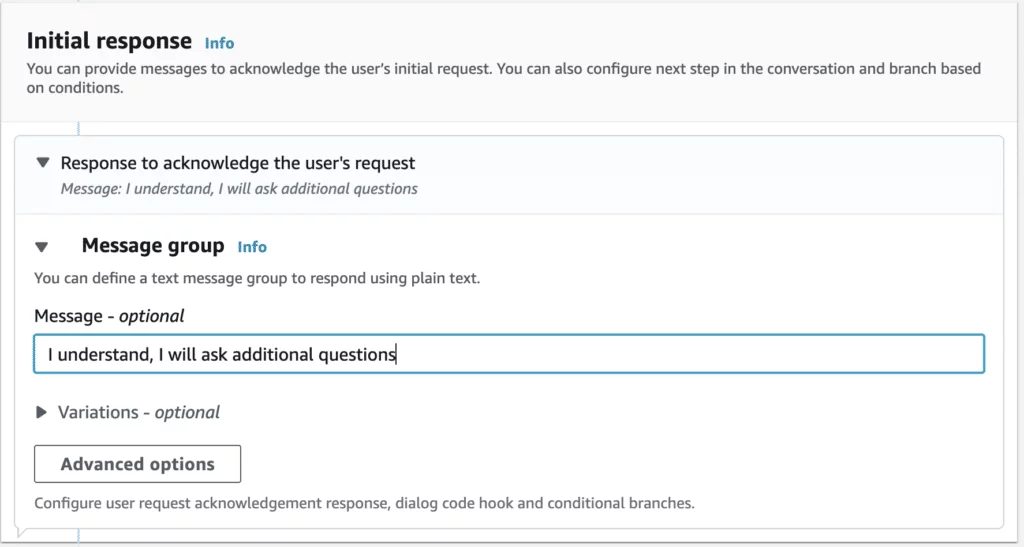Select the word 'understand' in Message field

tap(106, 354)
